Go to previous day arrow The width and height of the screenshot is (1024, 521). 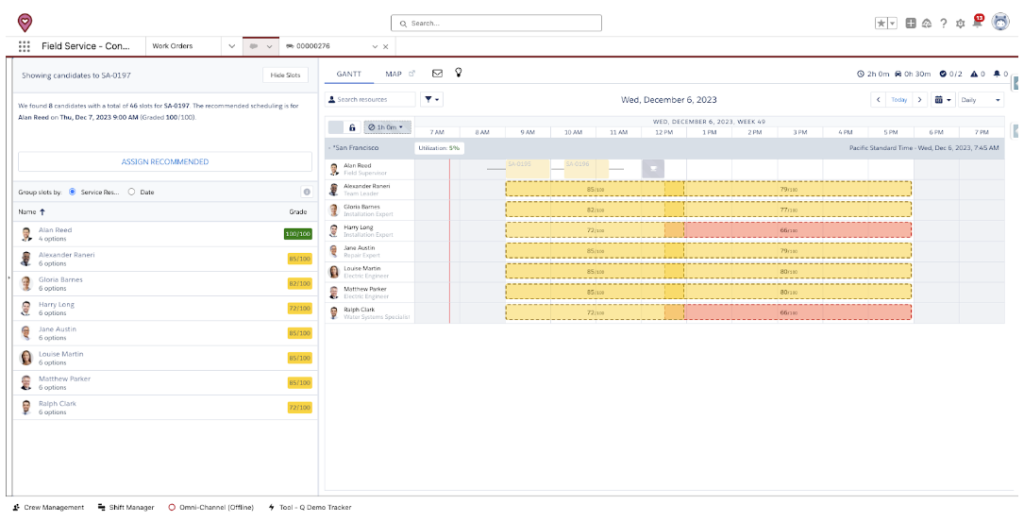[878, 100]
